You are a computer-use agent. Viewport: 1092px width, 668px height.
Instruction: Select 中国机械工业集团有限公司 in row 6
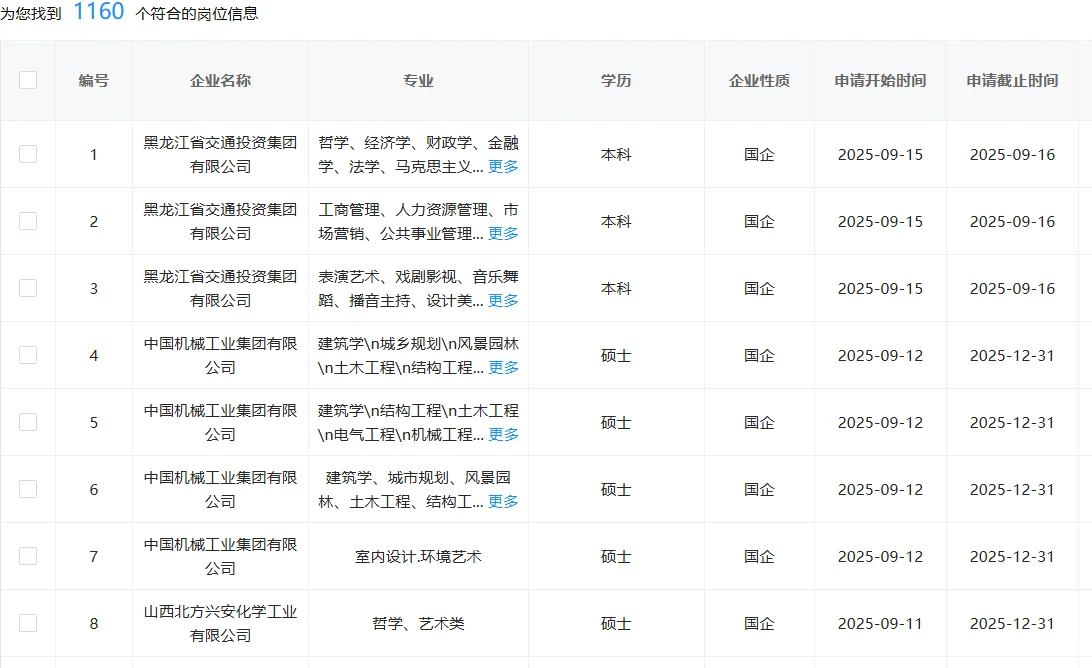click(x=220, y=489)
